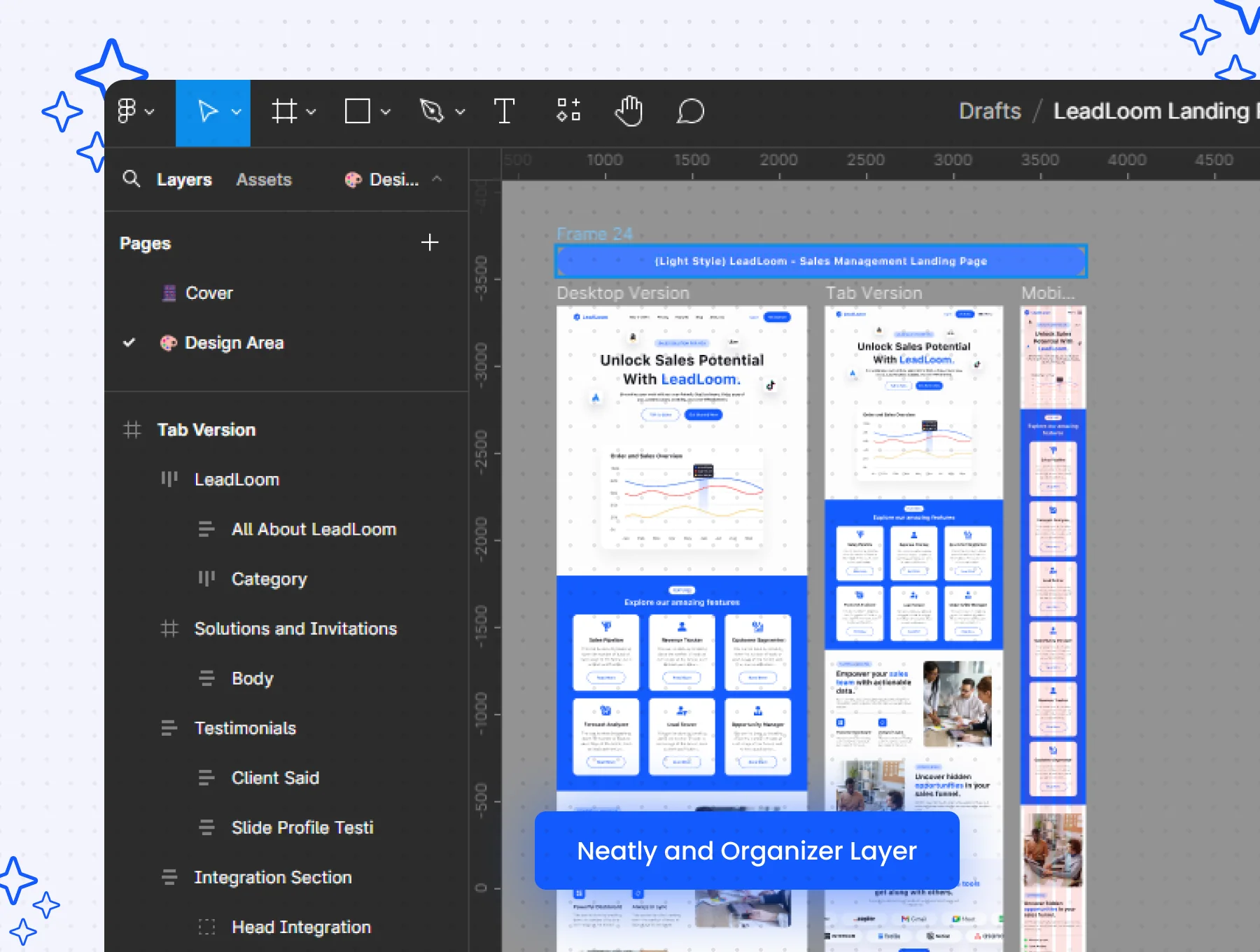The width and height of the screenshot is (1260, 952).
Task: Select the Desktop Version hero artboard
Action: tap(682, 441)
